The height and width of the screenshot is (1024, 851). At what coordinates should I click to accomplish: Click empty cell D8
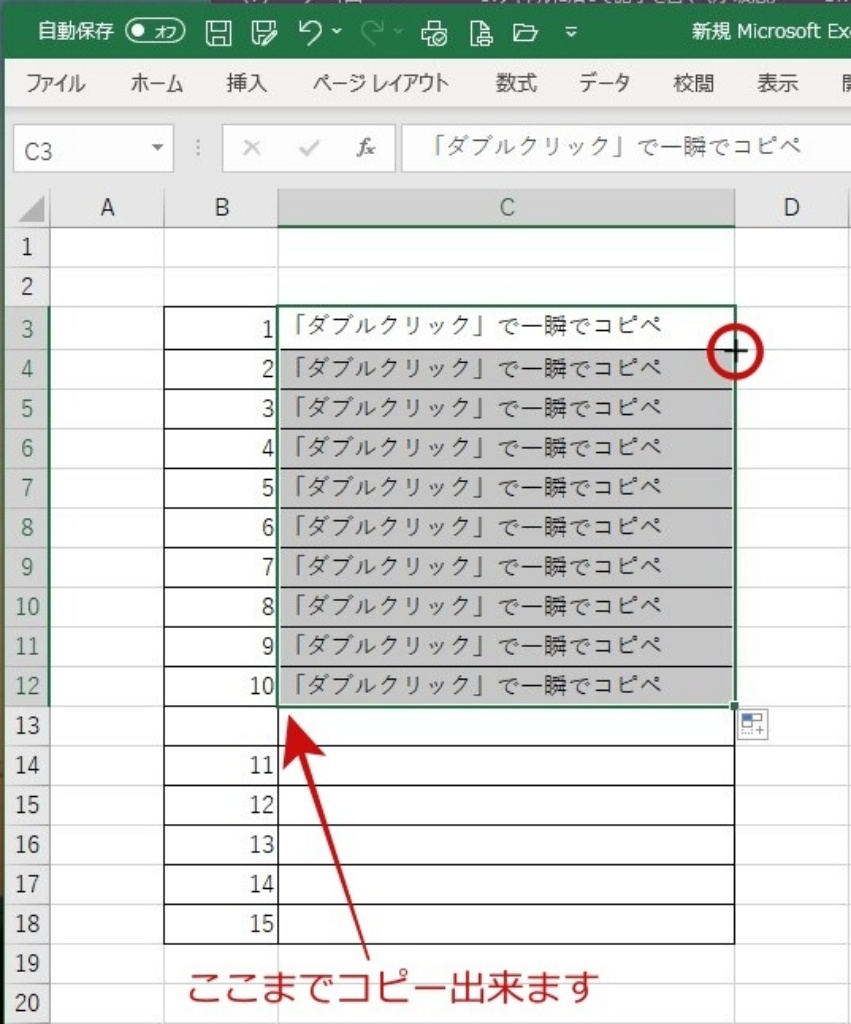[x=792, y=528]
